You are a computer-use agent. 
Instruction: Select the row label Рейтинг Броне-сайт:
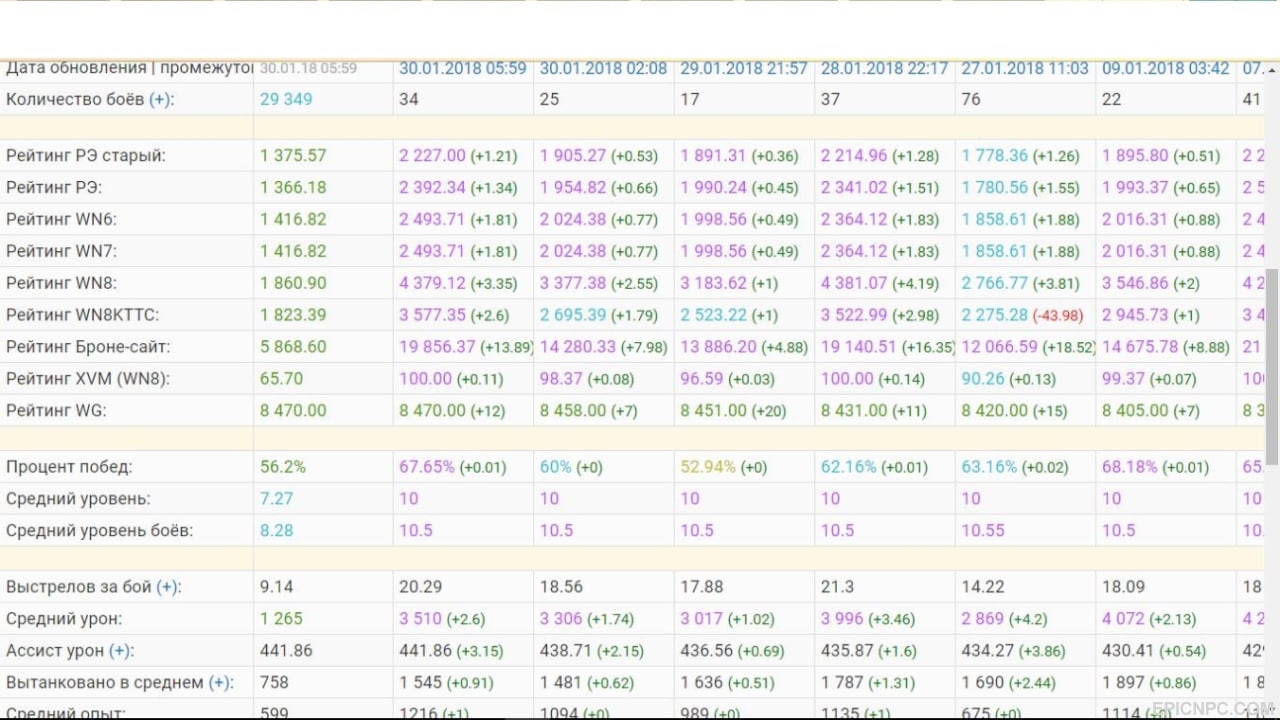(88, 347)
